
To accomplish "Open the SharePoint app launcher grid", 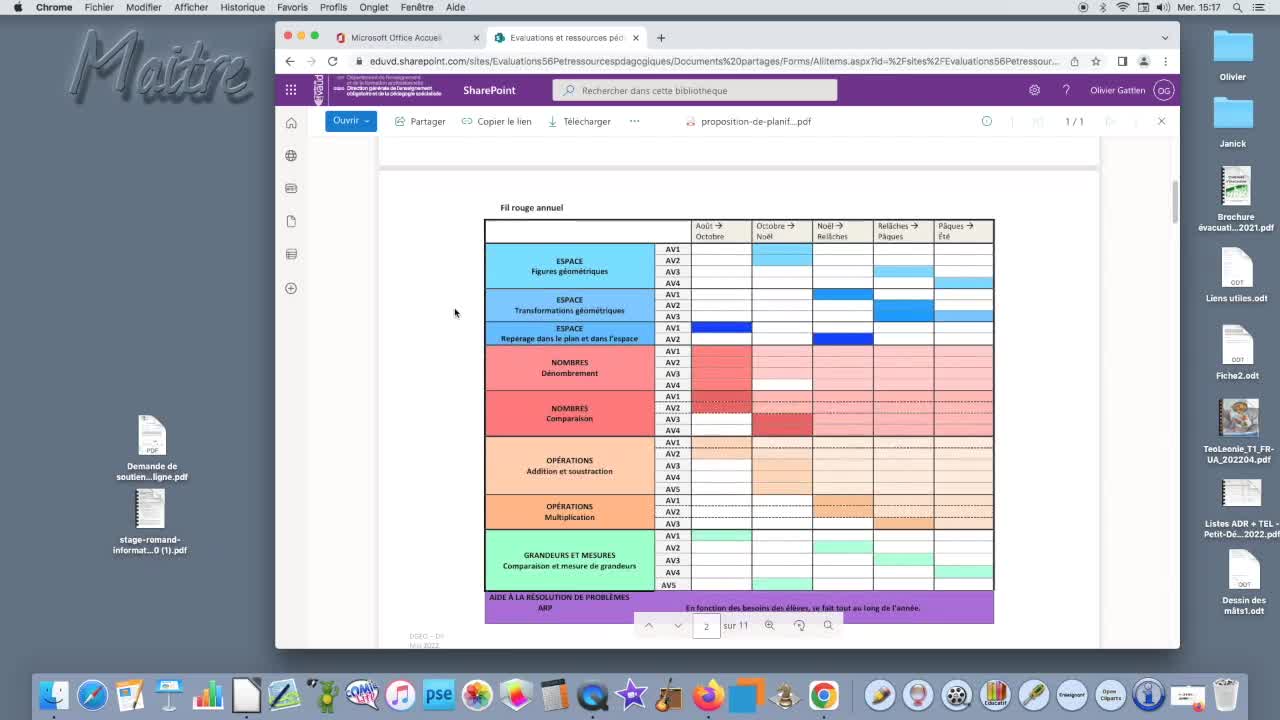I will coord(291,90).
